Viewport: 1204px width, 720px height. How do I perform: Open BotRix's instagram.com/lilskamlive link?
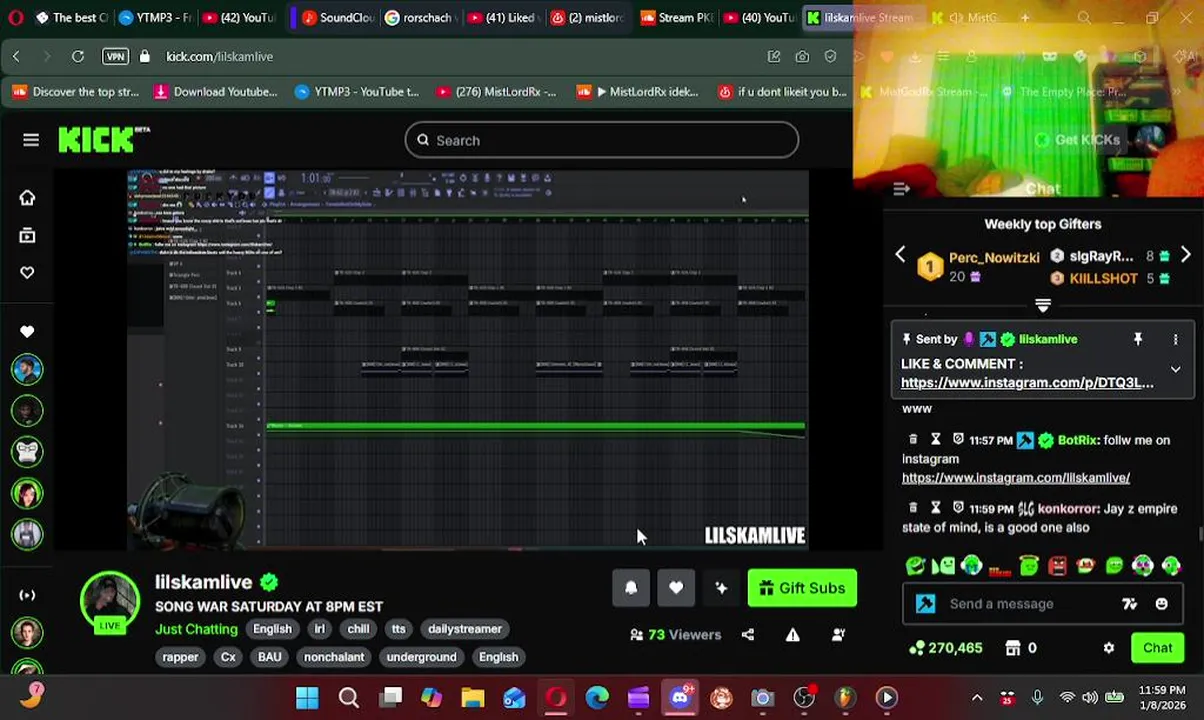coord(1015,478)
